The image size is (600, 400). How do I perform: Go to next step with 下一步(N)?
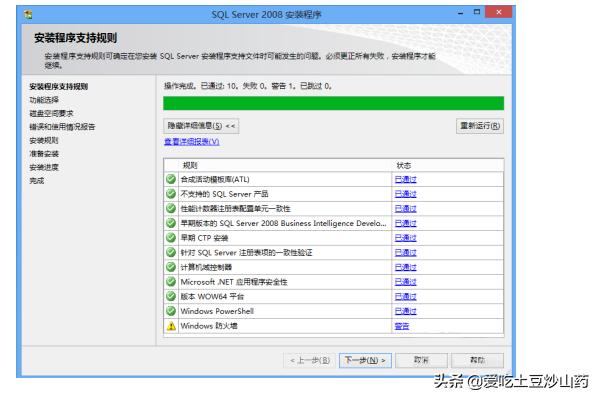[x=365, y=360]
